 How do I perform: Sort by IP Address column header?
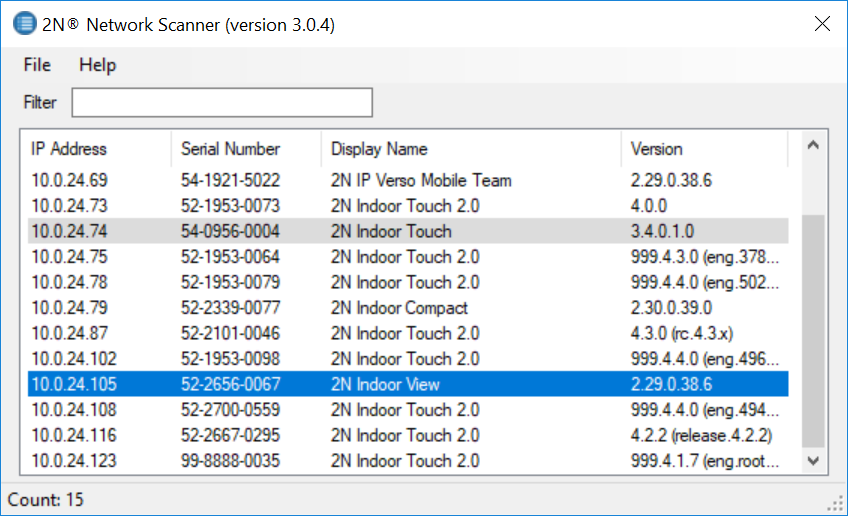click(96, 149)
